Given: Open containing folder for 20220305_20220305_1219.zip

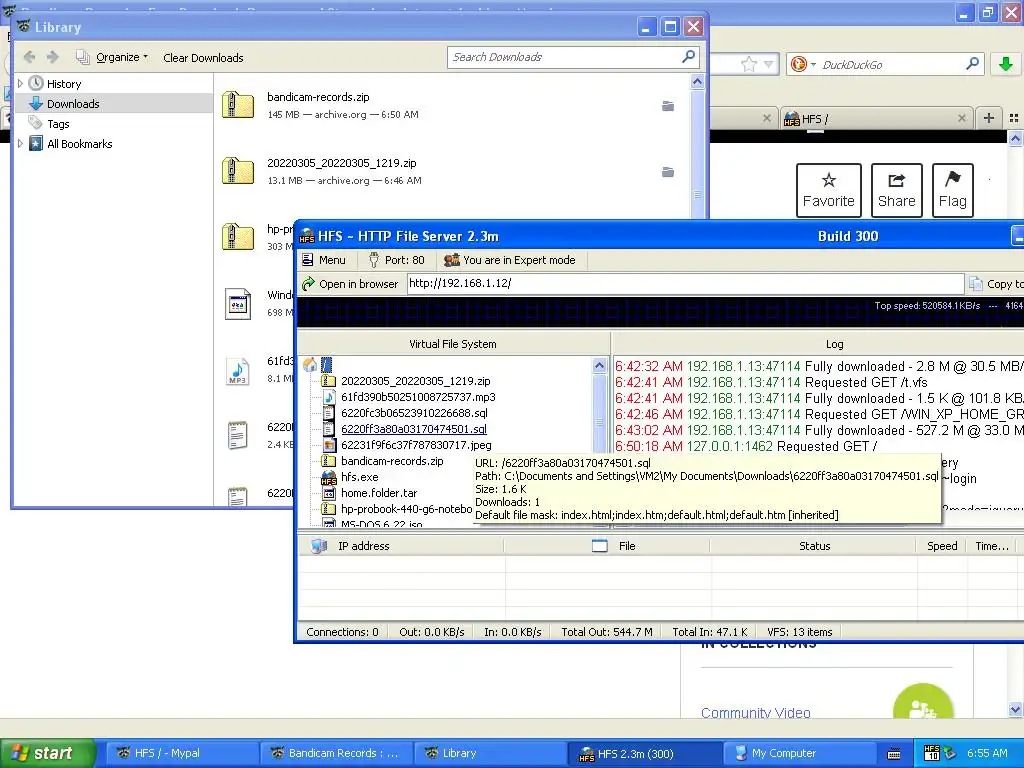Looking at the screenshot, I should [x=667, y=172].
